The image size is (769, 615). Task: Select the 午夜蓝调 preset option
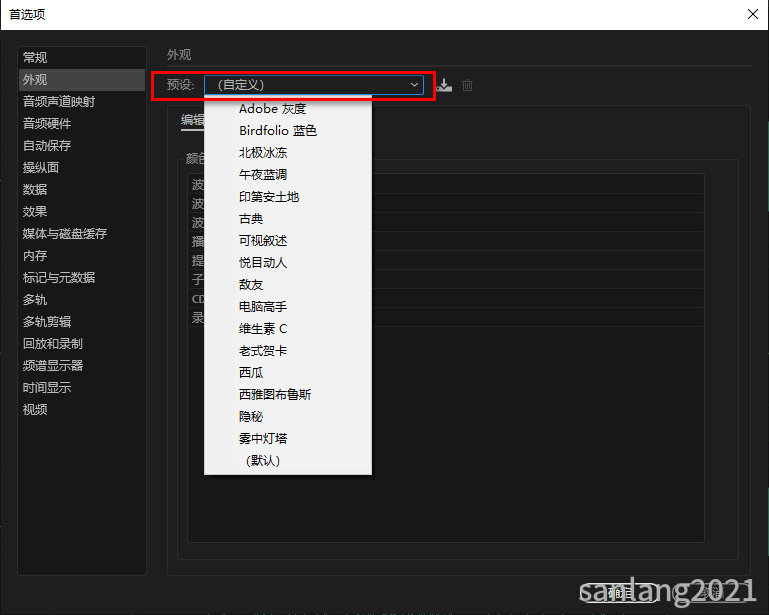tap(288, 175)
